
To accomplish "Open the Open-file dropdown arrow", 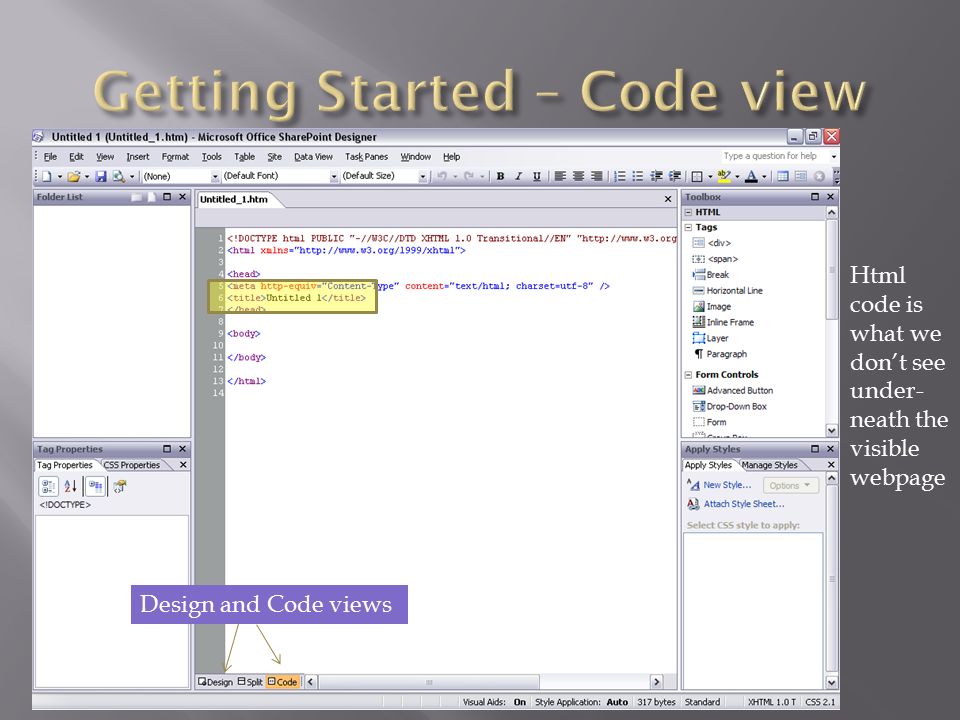I will [87, 177].
